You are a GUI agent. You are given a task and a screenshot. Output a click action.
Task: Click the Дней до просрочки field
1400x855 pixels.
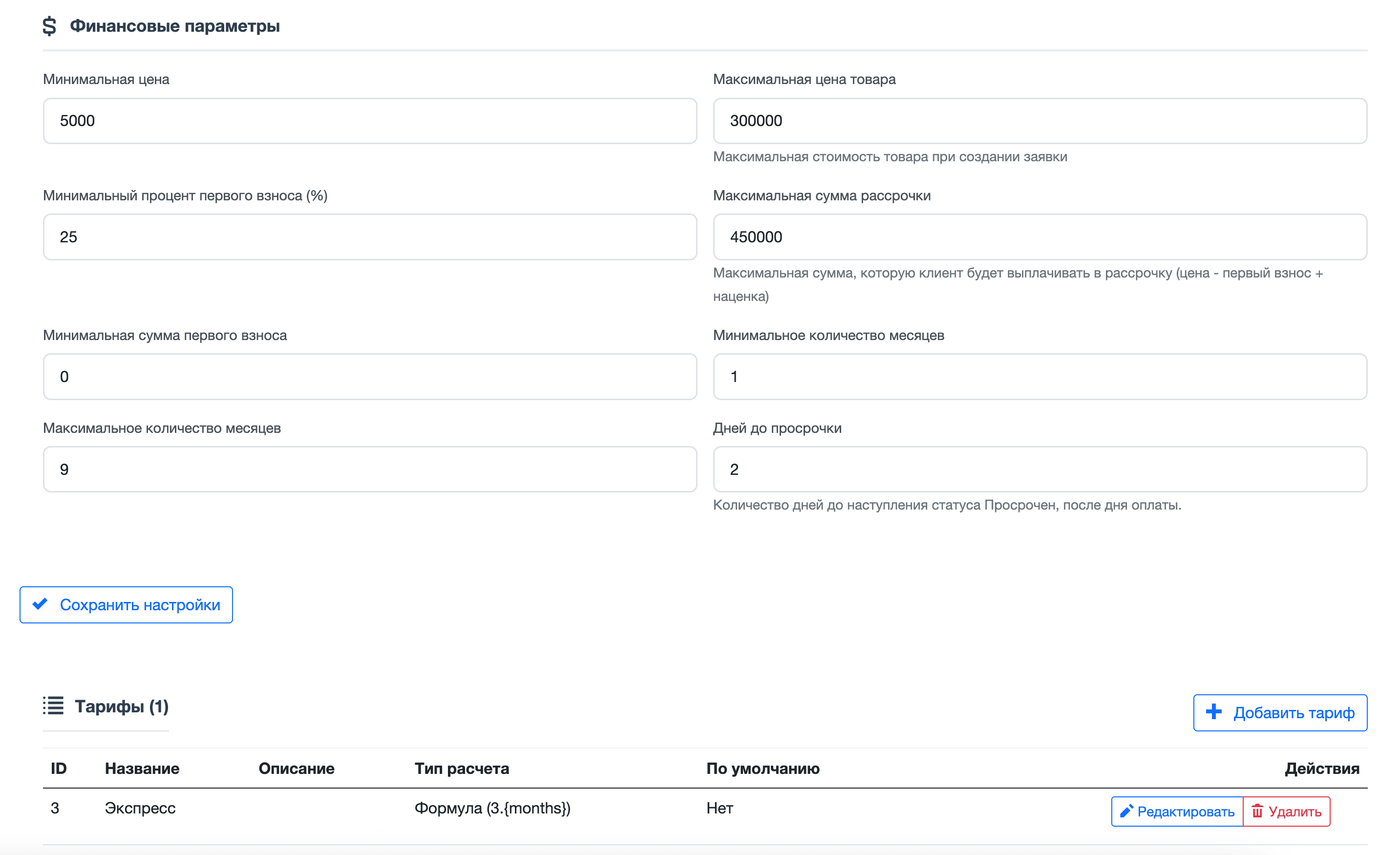click(1039, 469)
